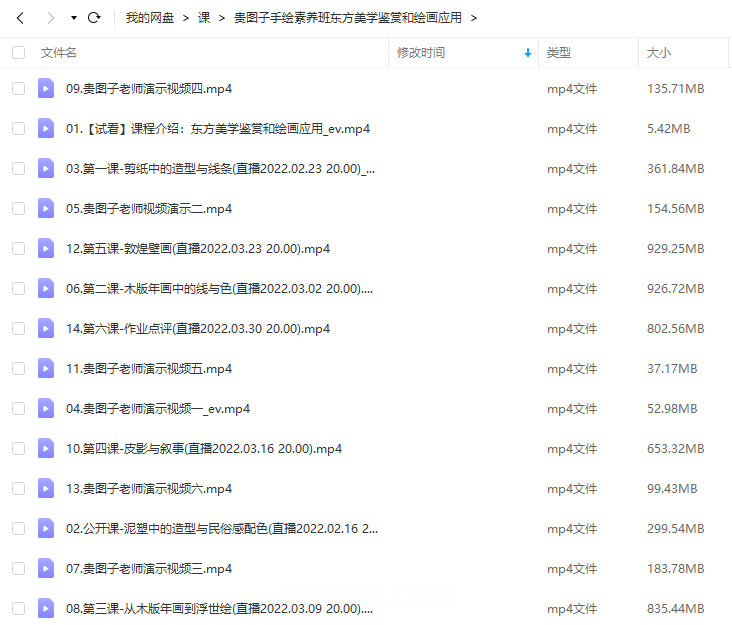Viewport: 732px width, 625px height.
Task: Open the navigation history dropdown arrow
Action: click(73, 18)
